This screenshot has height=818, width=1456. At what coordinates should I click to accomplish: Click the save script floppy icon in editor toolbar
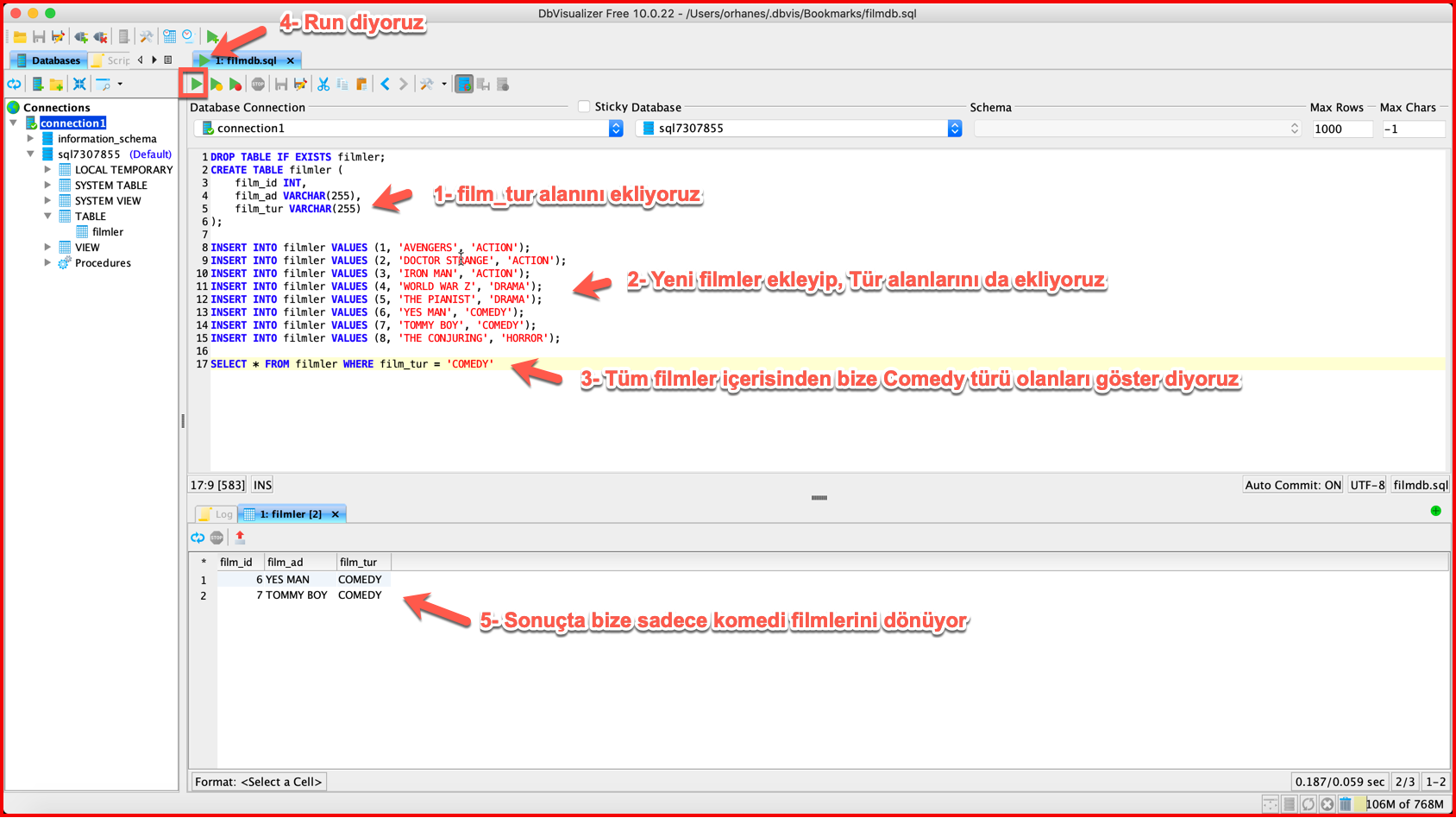pyautogui.click(x=281, y=84)
